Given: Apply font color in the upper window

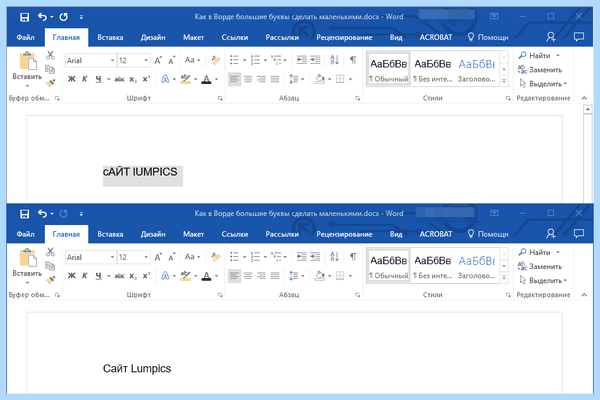Looking at the screenshot, I should 206,79.
